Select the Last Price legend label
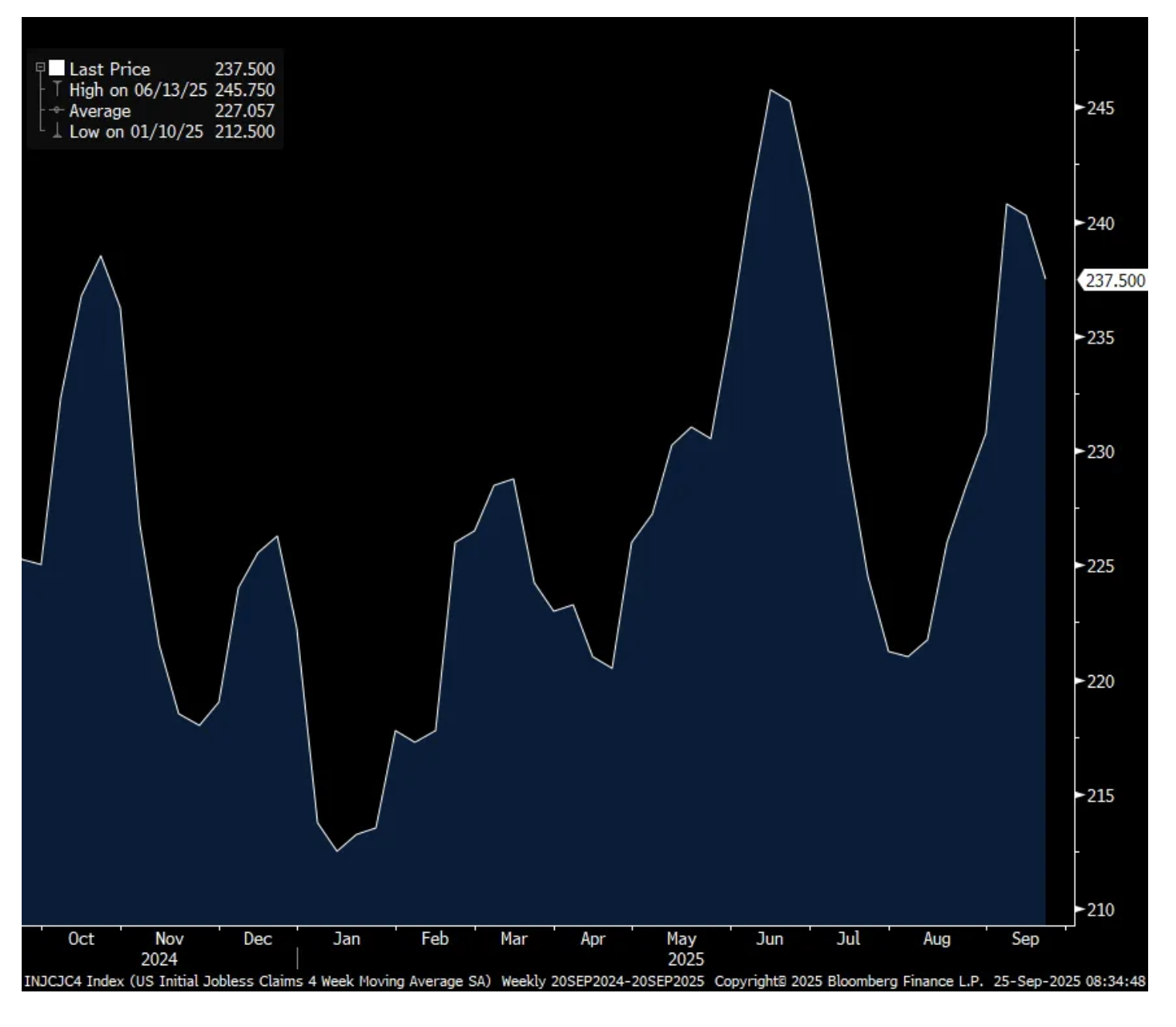Viewport: 1176px width, 1027px height. click(x=109, y=69)
